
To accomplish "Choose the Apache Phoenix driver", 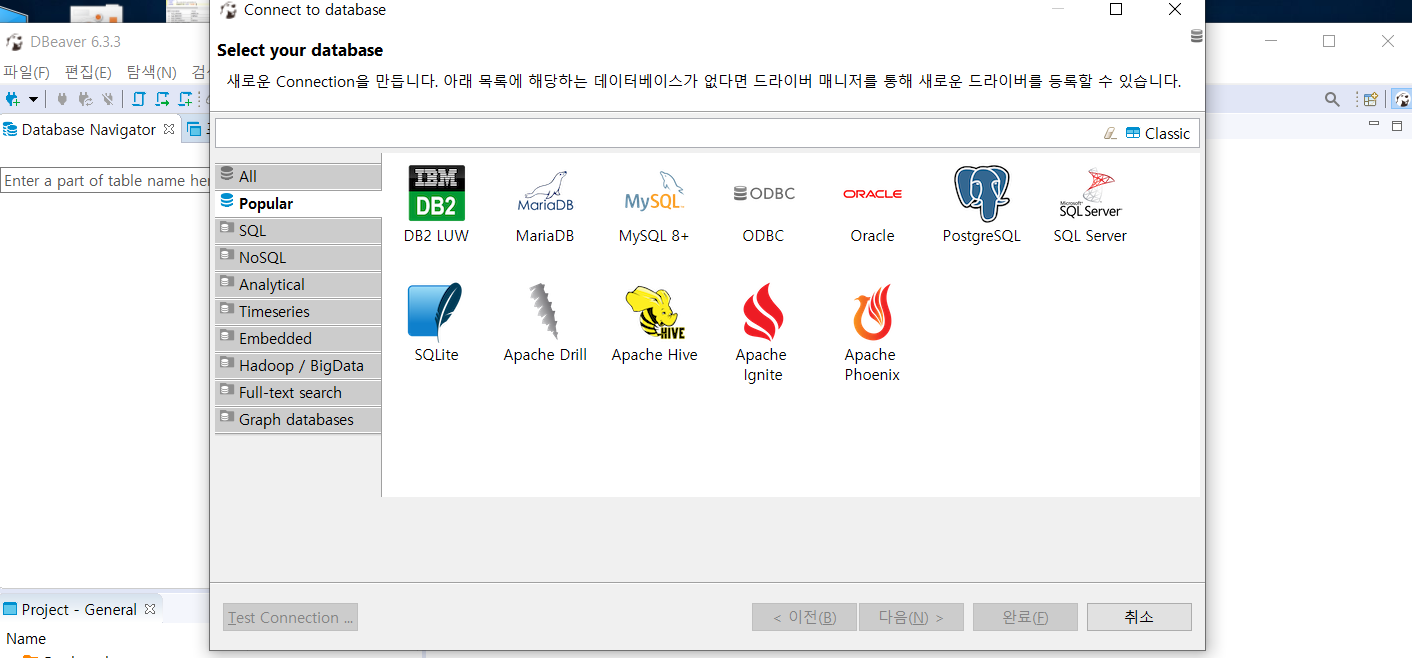I will [872, 312].
